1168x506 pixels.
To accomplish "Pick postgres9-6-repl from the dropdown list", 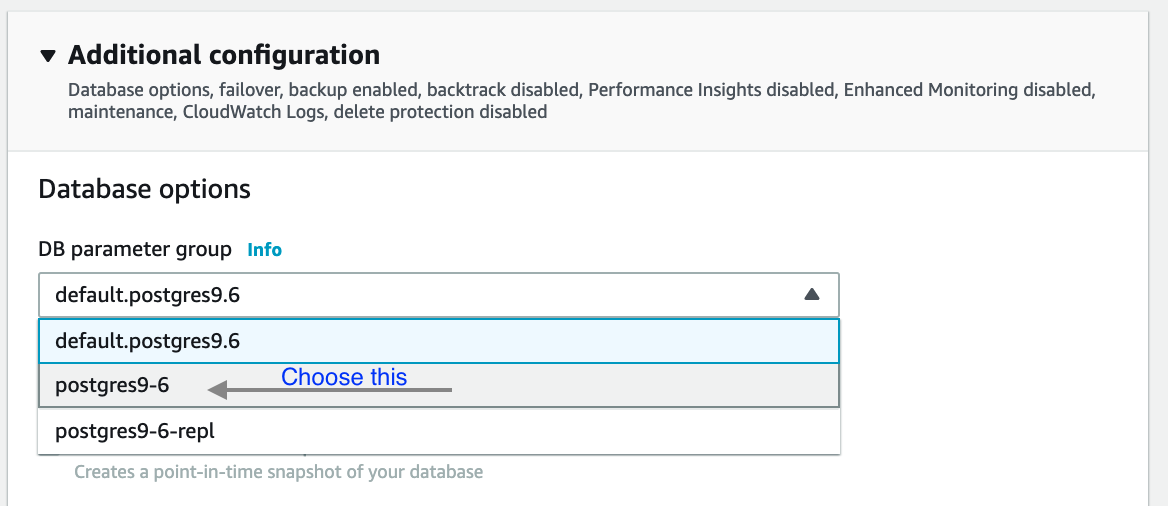I will (135, 431).
